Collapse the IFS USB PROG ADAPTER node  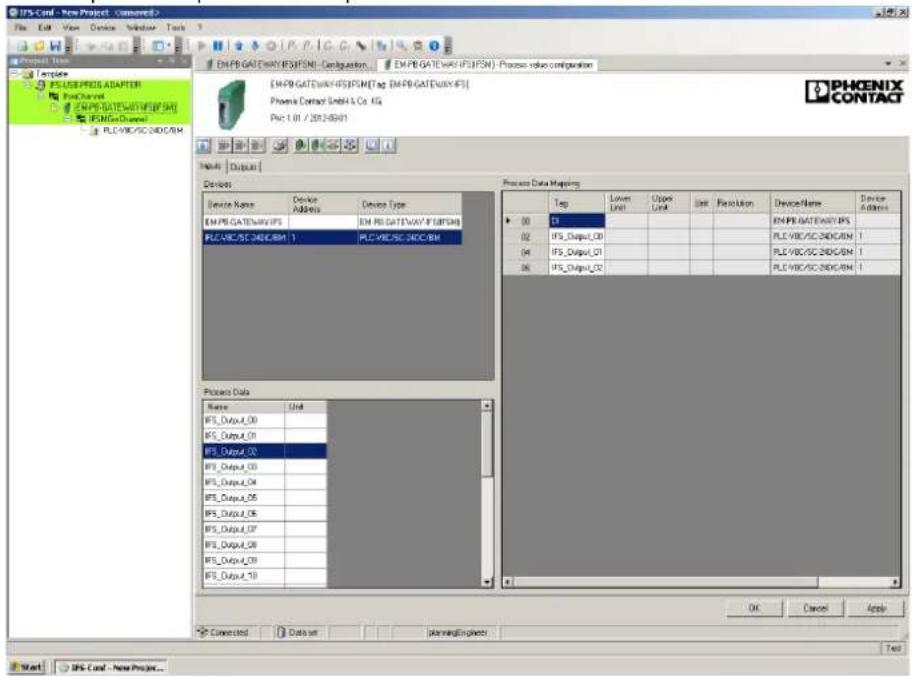pyautogui.click(x=29, y=85)
